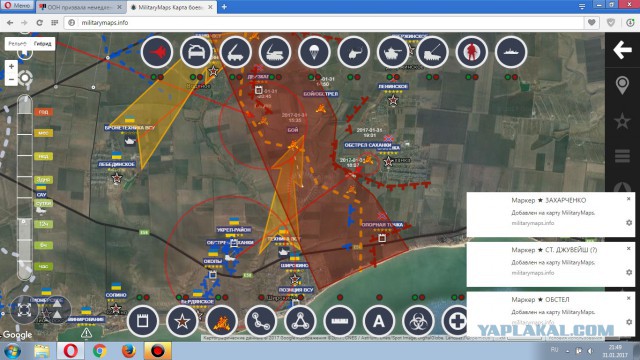
Task: Choose the biohazard marker tool
Action: [418, 321]
